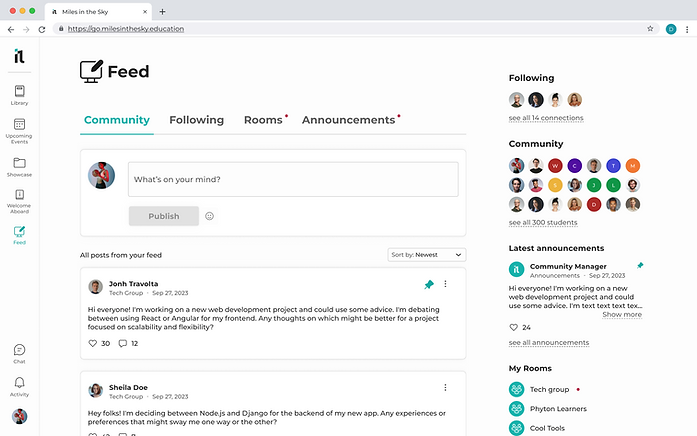Open the Sort by Newest dropdown
Image resolution: width=697 pixels, height=436 pixels.
426,255
